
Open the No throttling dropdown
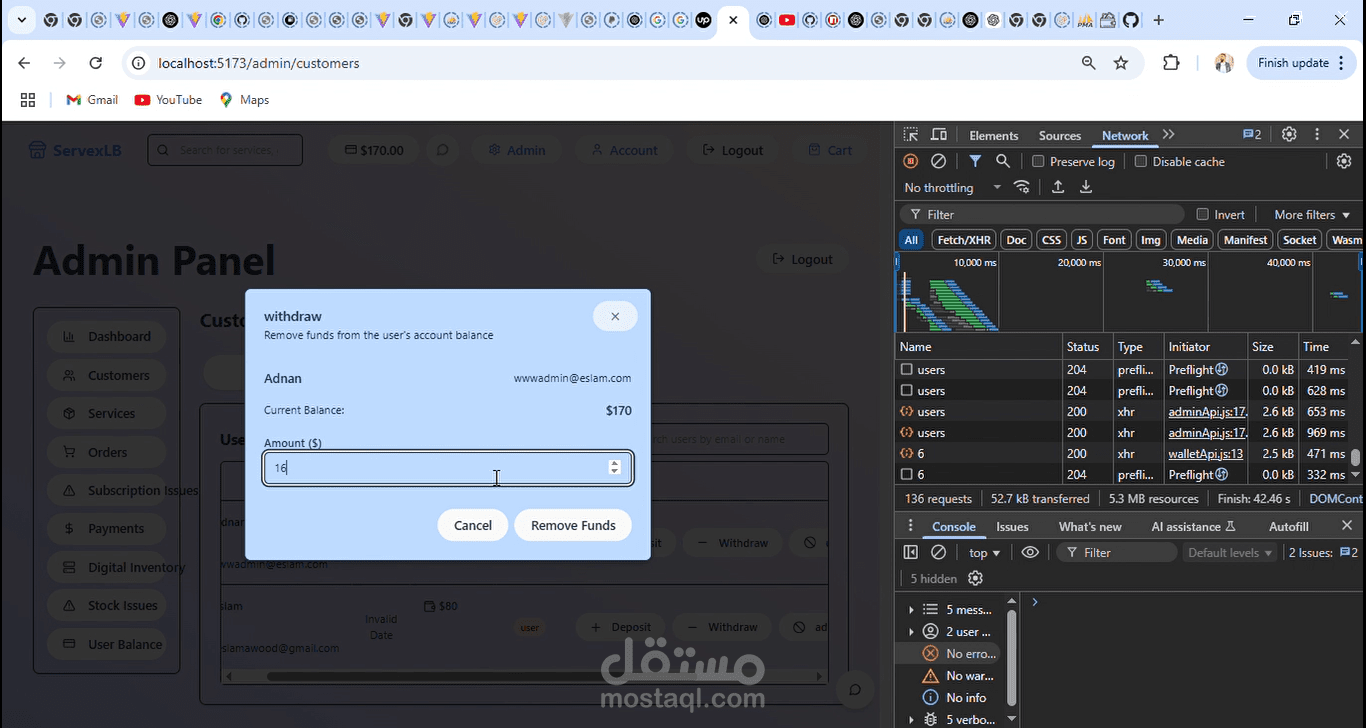point(952,187)
